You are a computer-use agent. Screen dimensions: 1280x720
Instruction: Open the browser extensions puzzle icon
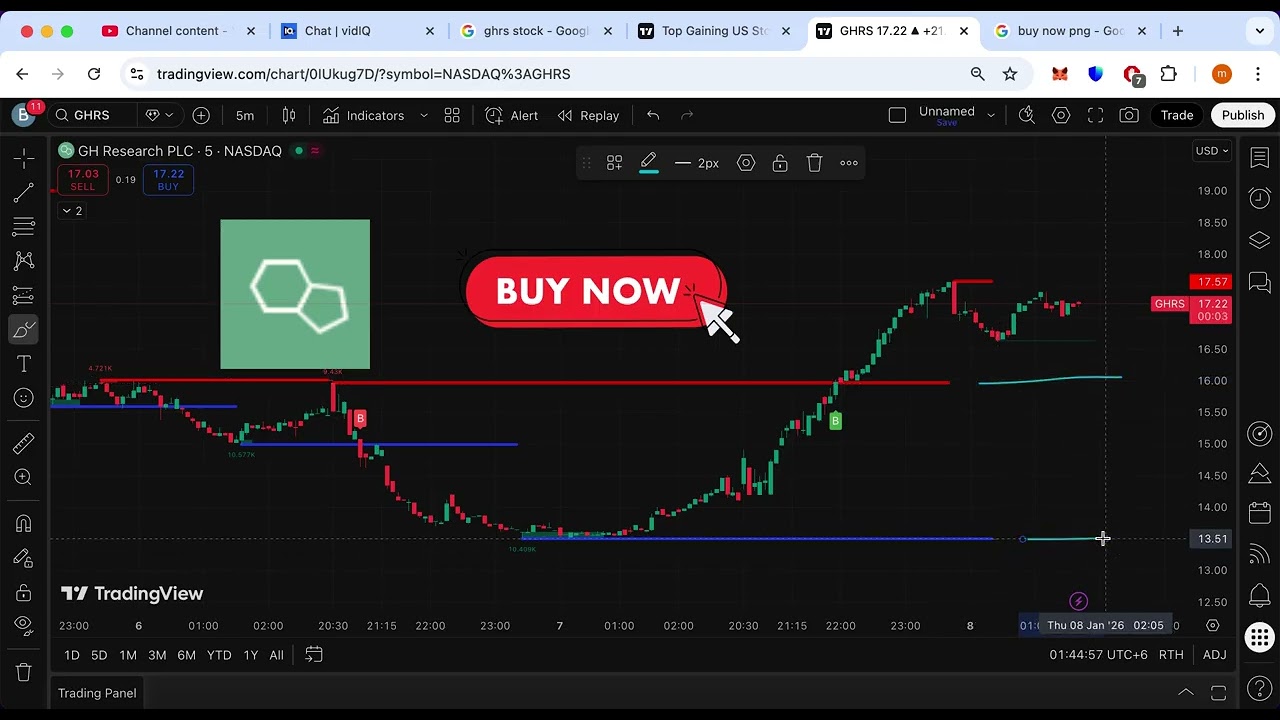[1168, 74]
